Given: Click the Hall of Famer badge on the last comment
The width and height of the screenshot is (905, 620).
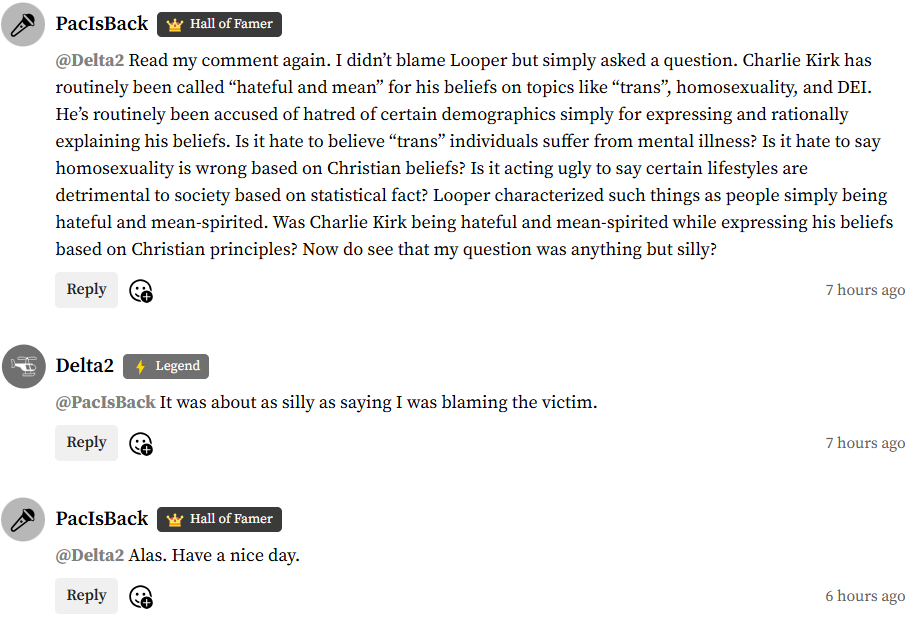Looking at the screenshot, I should click(219, 519).
